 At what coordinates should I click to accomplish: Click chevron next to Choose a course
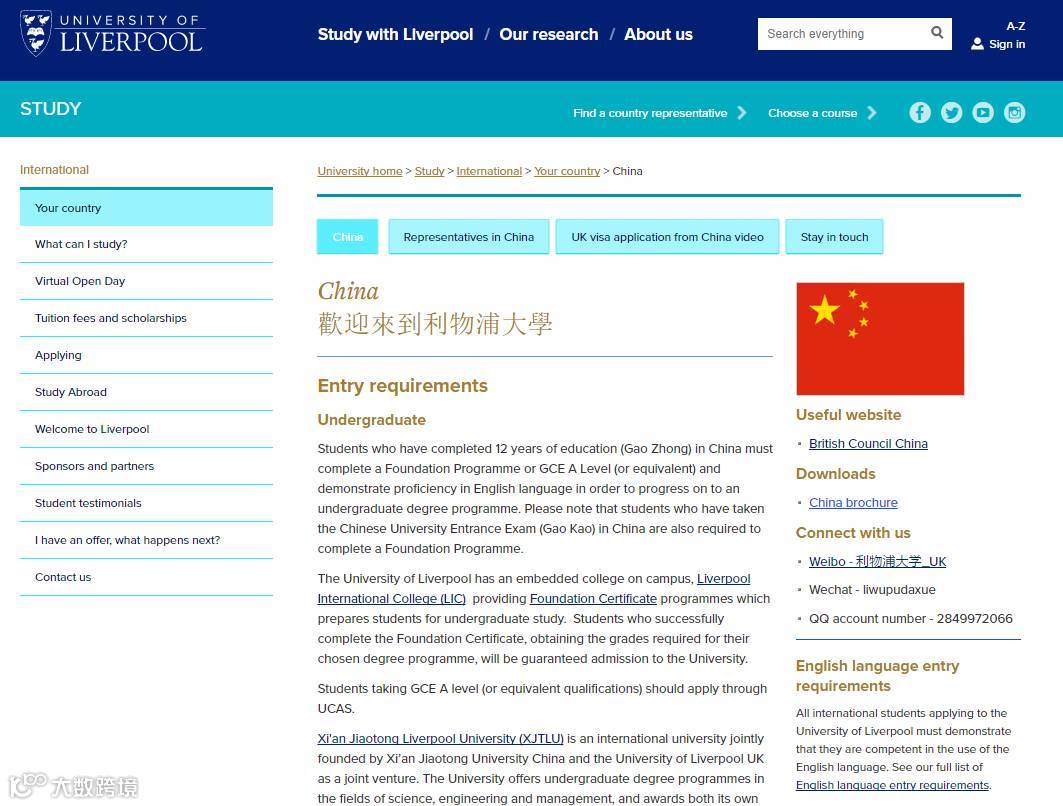tap(872, 113)
